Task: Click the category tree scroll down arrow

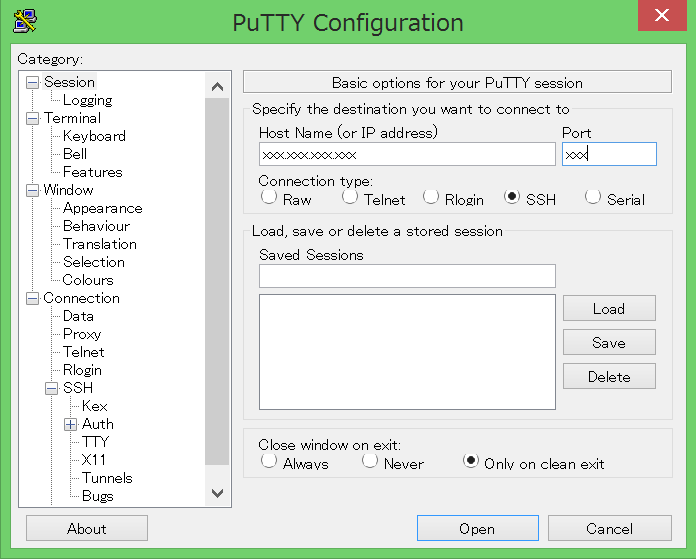Action: pos(218,493)
